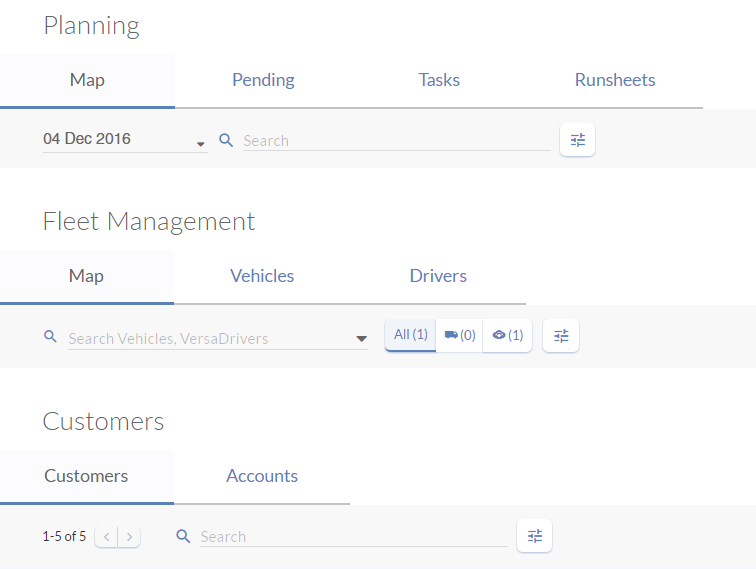Expand the Search Vehicles, VersaDrivers dropdown arrow

(x=361, y=339)
